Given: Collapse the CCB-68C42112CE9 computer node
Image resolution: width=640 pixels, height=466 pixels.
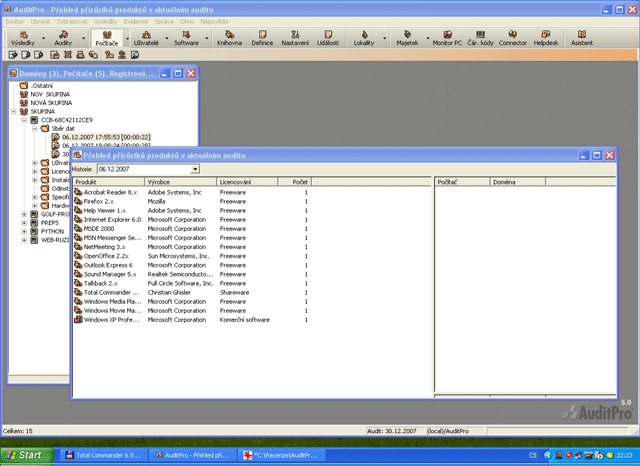Looking at the screenshot, I should 24,120.
